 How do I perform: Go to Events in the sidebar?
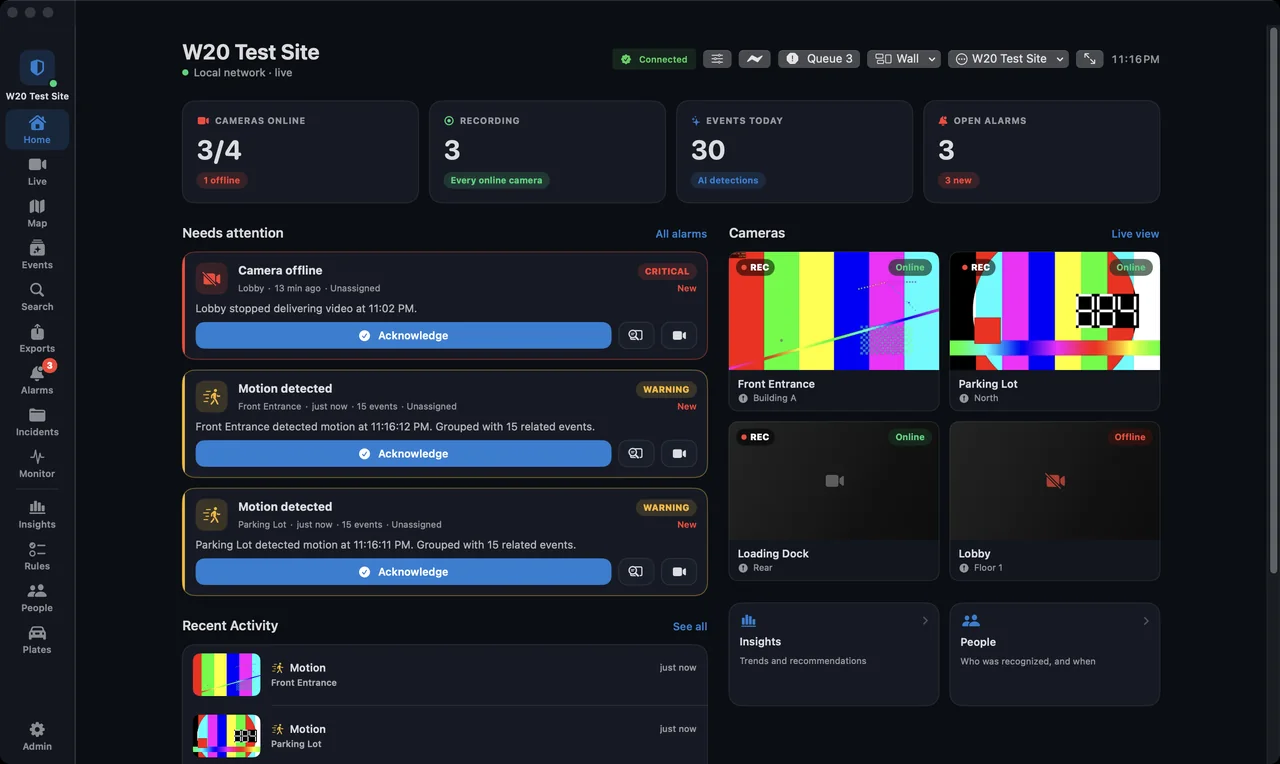[x=37, y=255]
